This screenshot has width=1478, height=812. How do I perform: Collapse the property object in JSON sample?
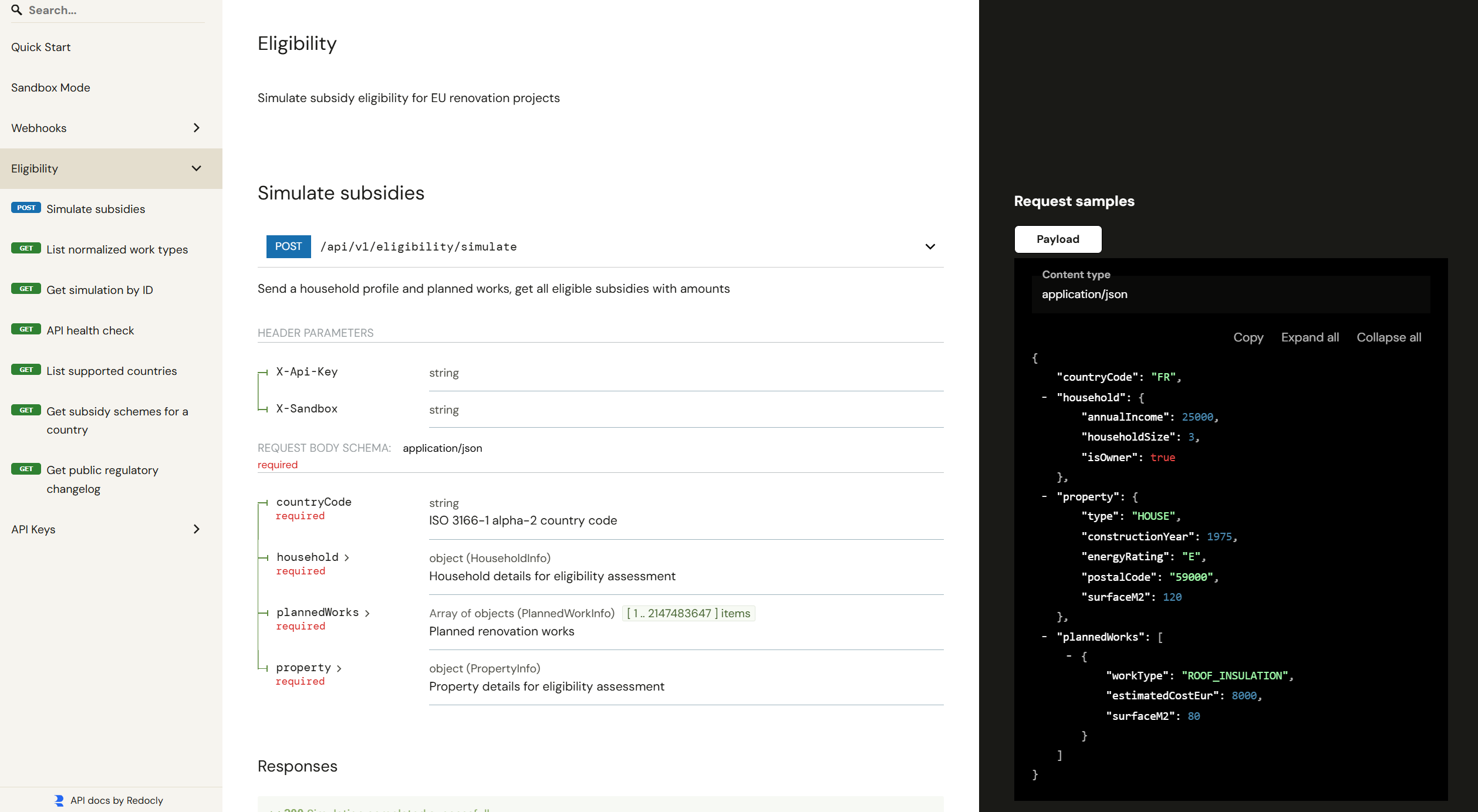click(1044, 496)
